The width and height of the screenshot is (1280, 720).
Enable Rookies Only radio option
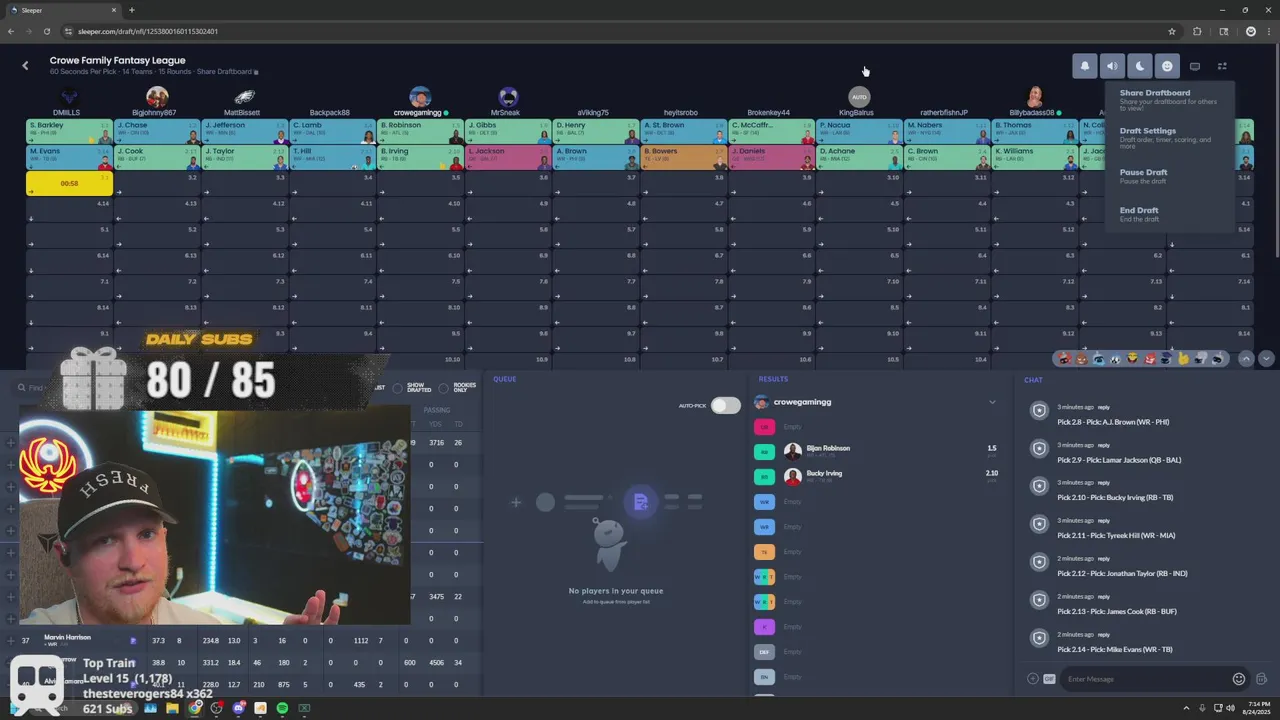point(443,388)
